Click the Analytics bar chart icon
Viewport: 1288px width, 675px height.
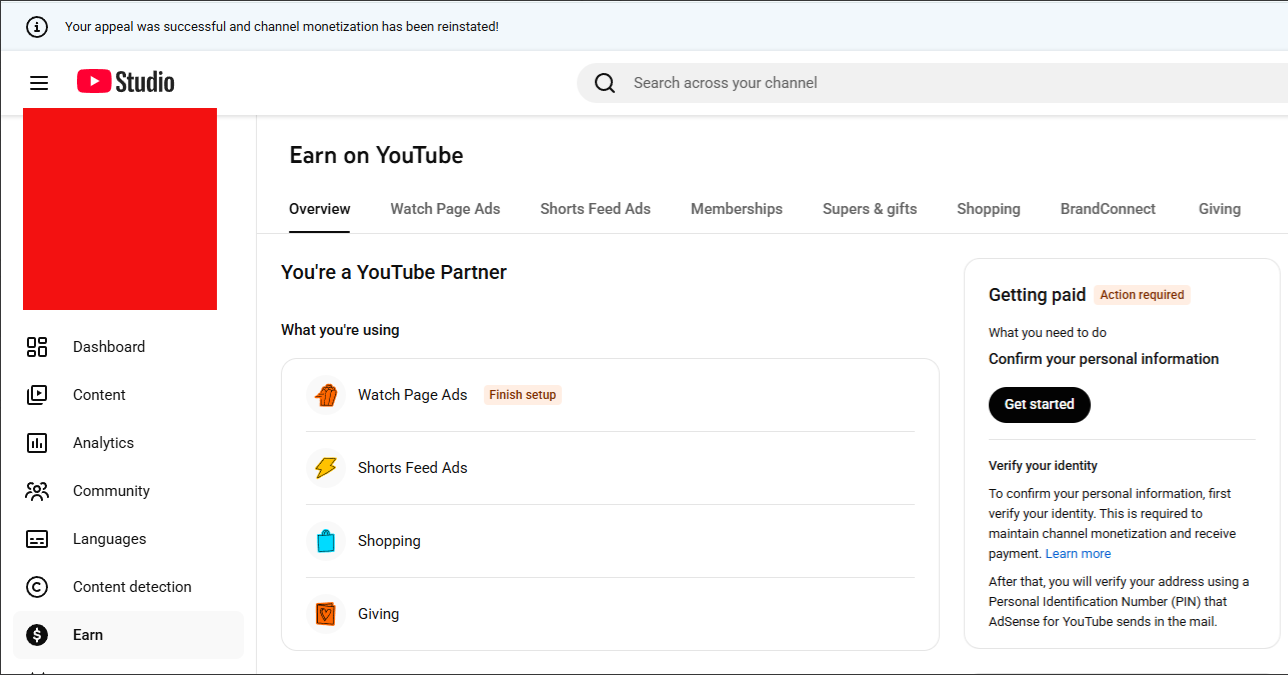(x=37, y=443)
